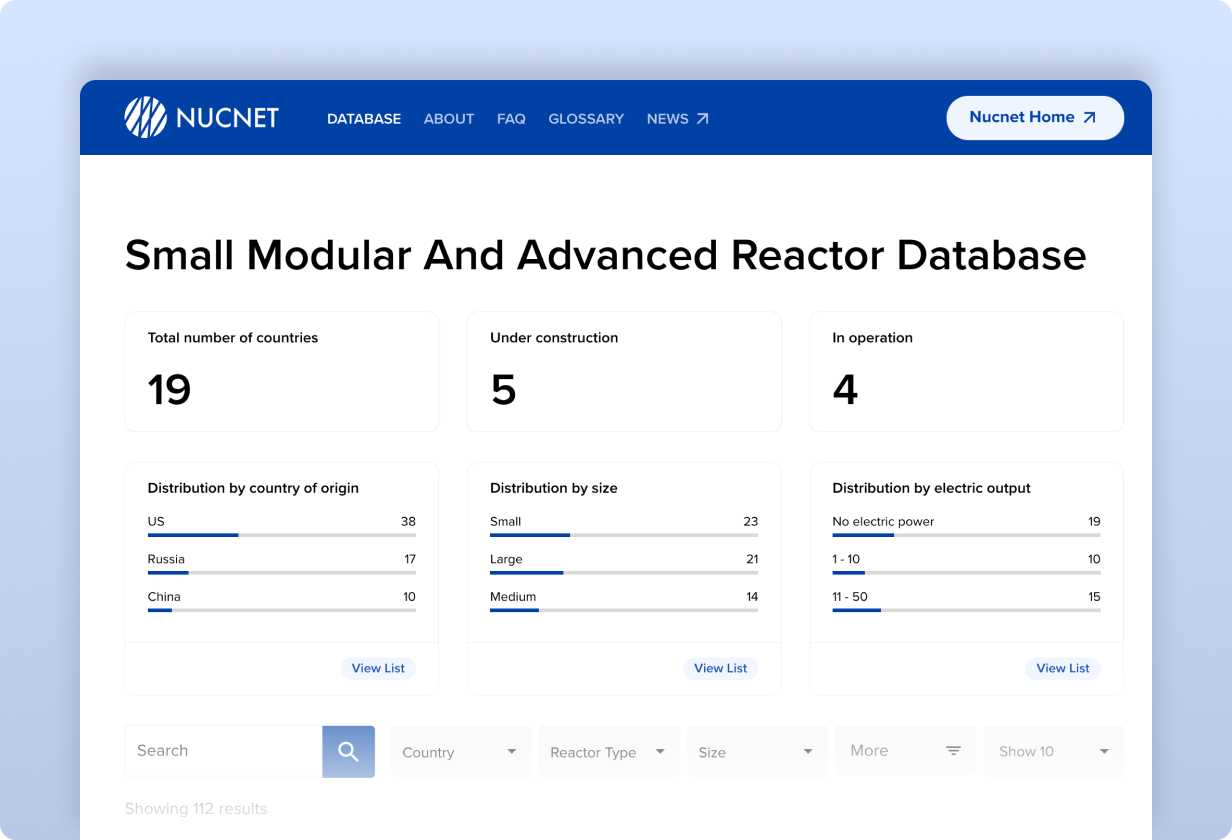The height and width of the screenshot is (840, 1232).
Task: Click the filter icon beside More
Action: click(x=953, y=751)
